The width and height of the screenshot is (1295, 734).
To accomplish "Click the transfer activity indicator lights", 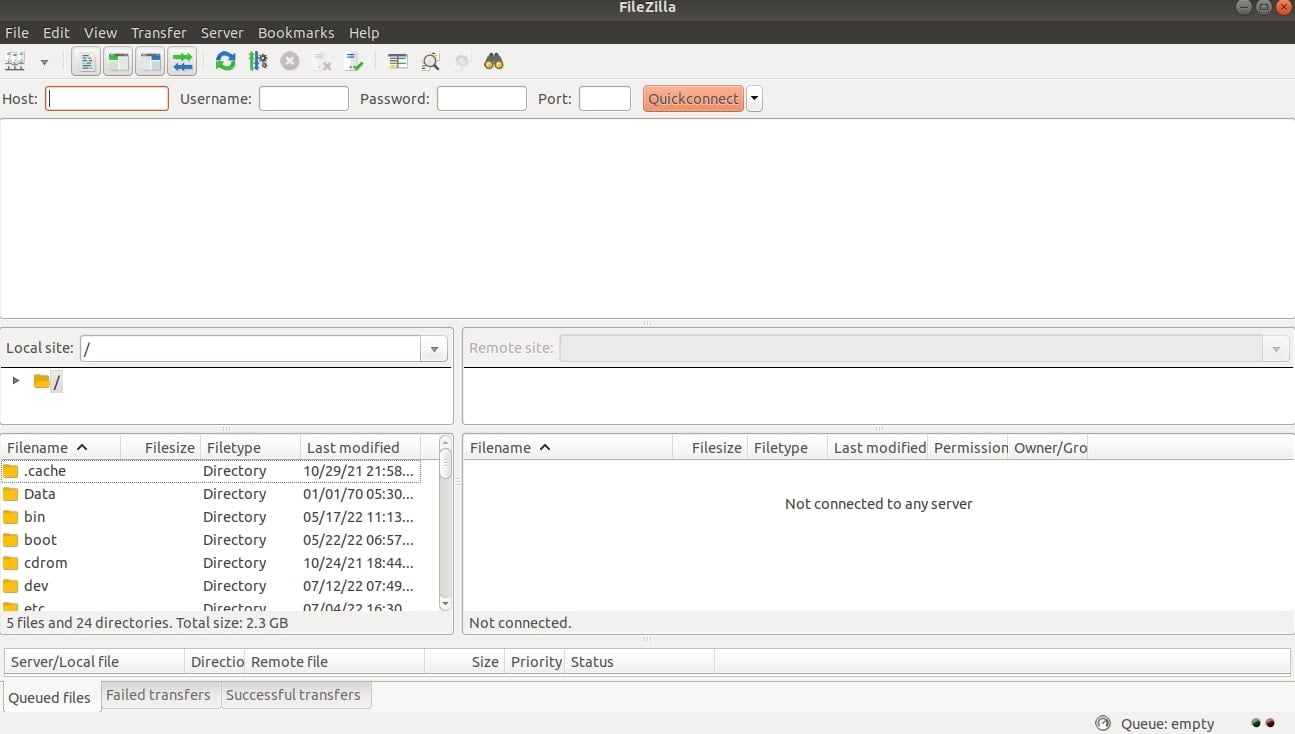I will tap(1263, 723).
